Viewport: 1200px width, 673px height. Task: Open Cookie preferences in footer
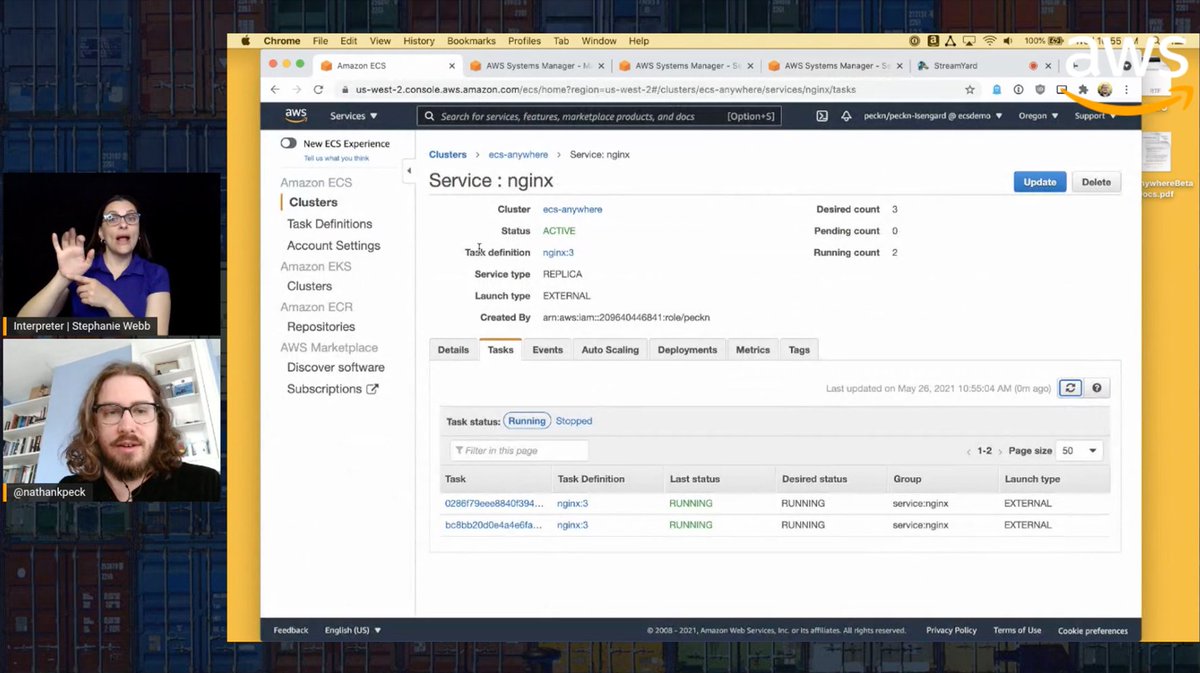[x=1093, y=631]
